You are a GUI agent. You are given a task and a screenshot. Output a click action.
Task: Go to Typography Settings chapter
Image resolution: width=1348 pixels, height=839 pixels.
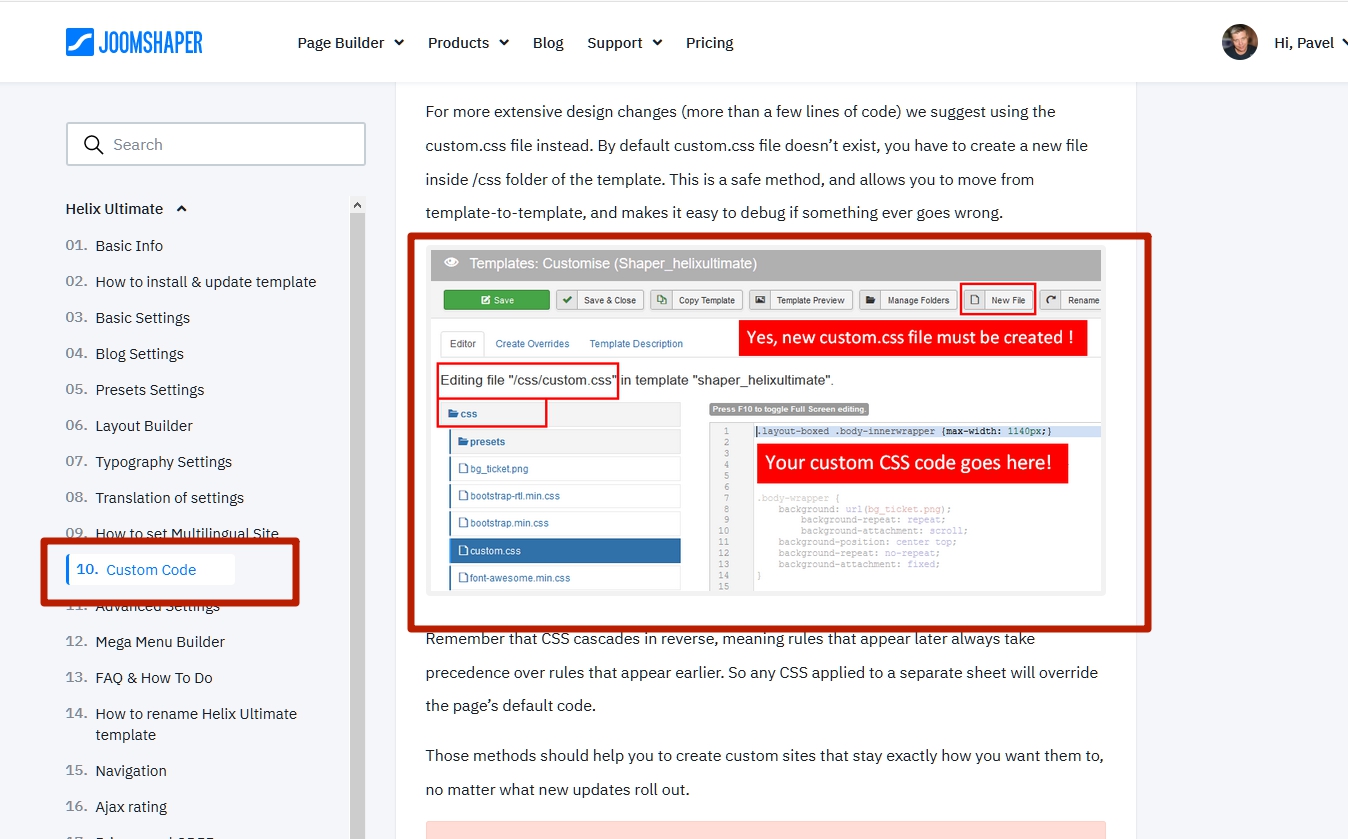[x=163, y=462]
